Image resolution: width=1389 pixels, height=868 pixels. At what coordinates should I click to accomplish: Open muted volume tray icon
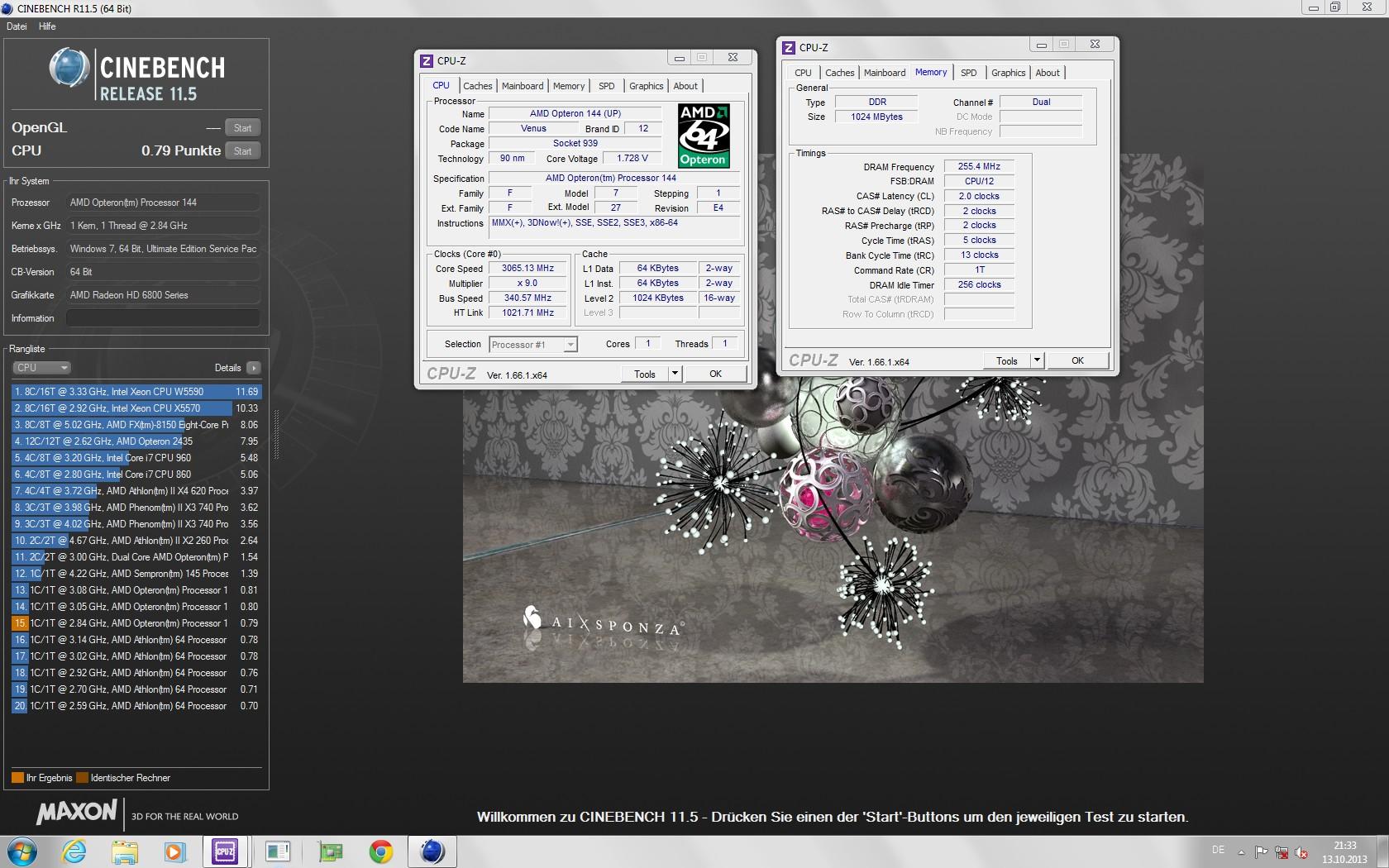1301,852
